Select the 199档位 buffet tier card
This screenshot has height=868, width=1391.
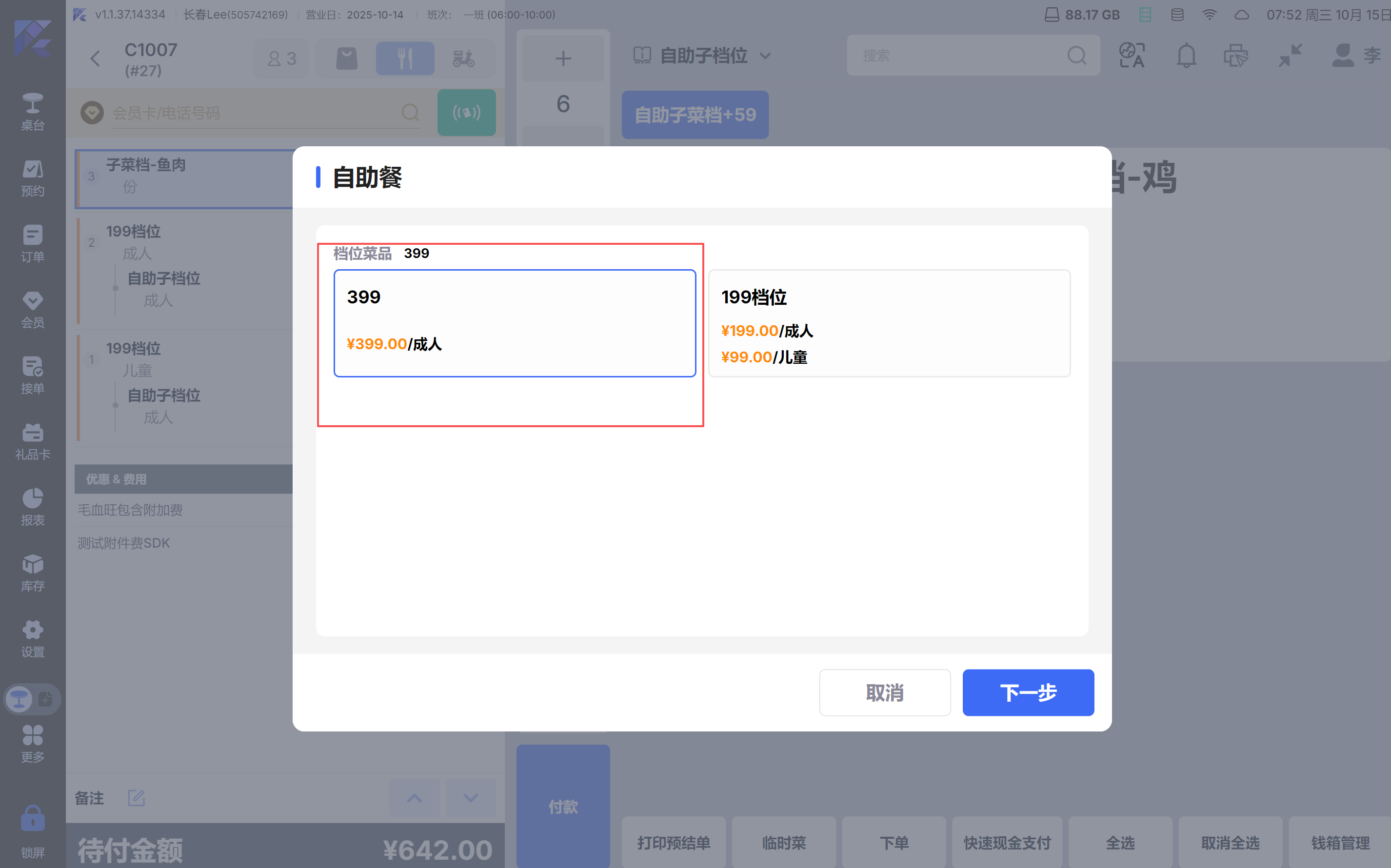point(889,323)
